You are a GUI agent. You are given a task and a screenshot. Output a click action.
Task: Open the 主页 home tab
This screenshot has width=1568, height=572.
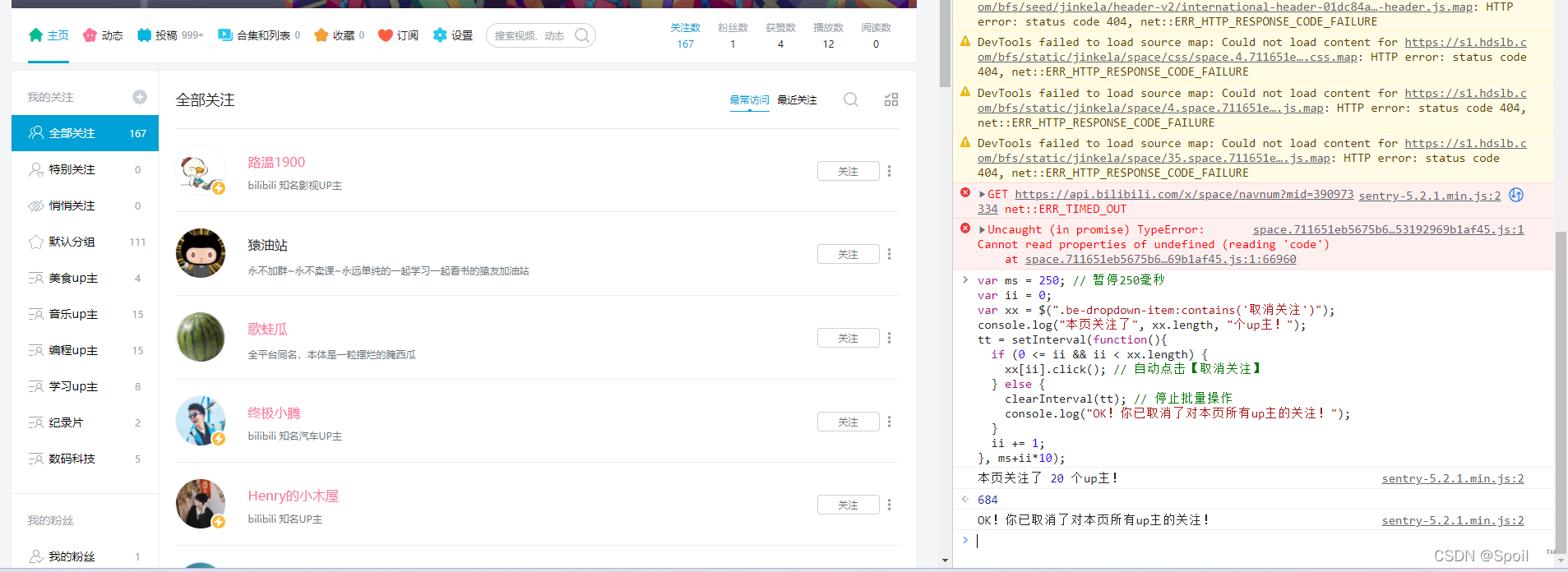point(49,35)
